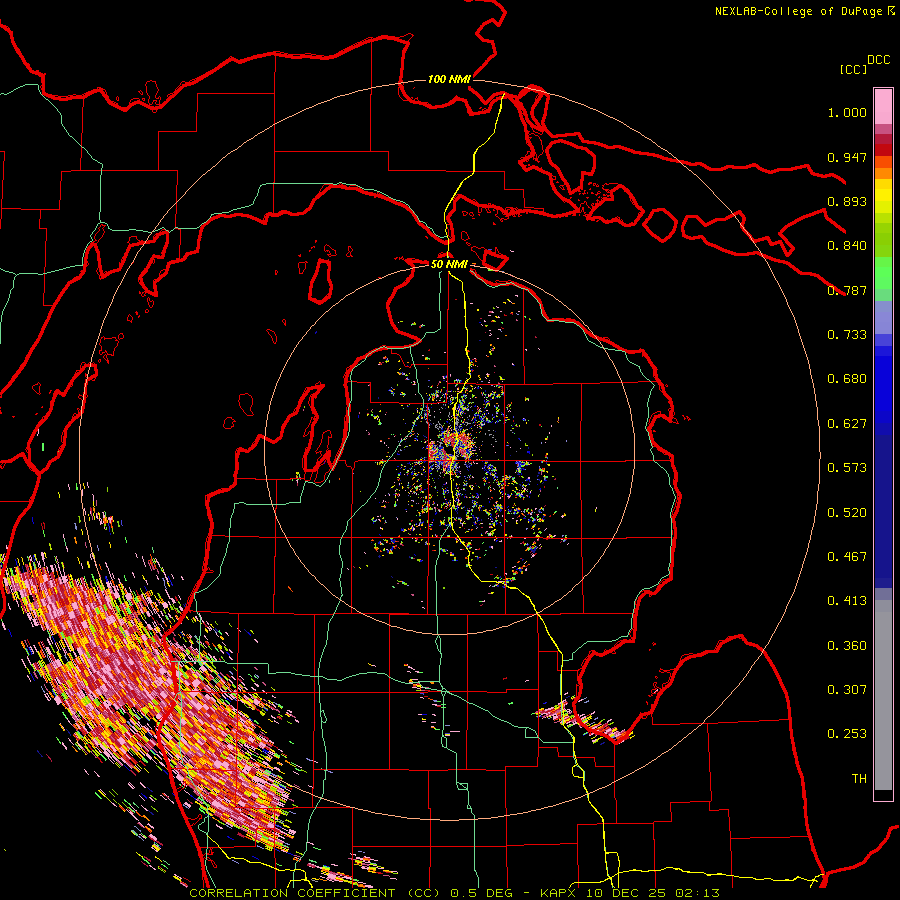Select the 0.360 legend value
The image size is (900, 900).
[847, 646]
